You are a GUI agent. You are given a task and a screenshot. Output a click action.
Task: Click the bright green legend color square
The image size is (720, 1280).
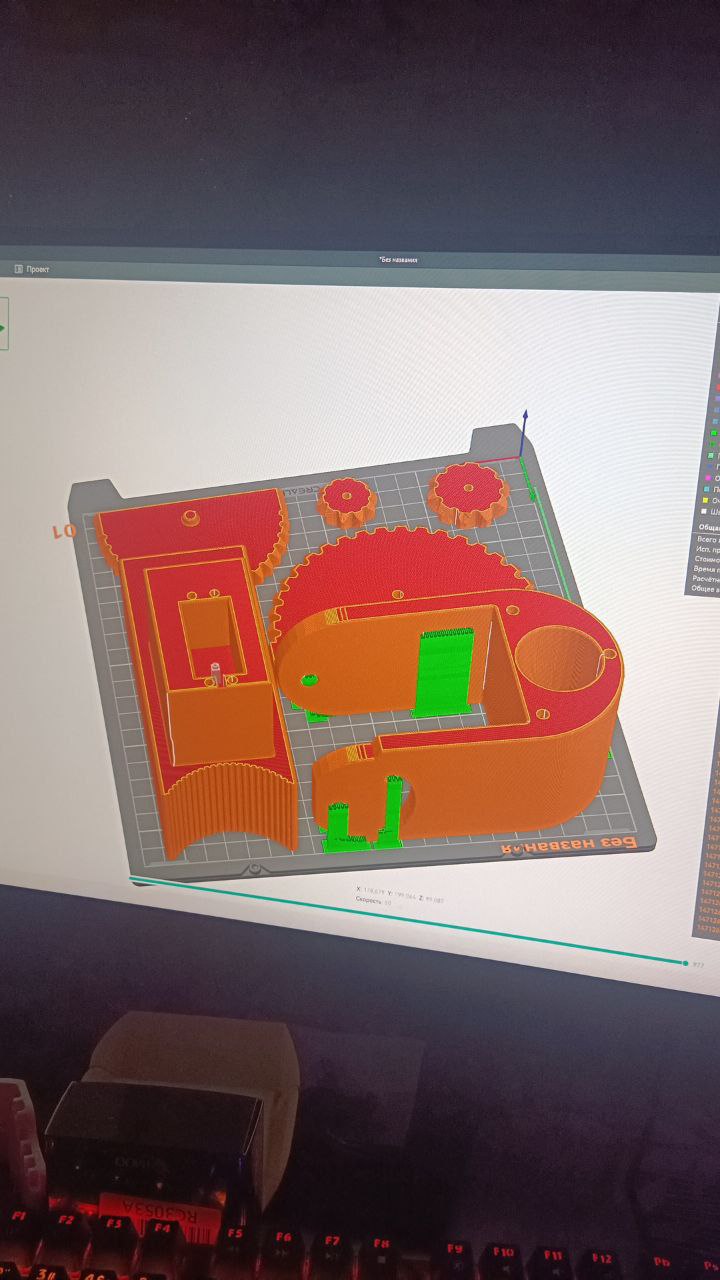(714, 432)
